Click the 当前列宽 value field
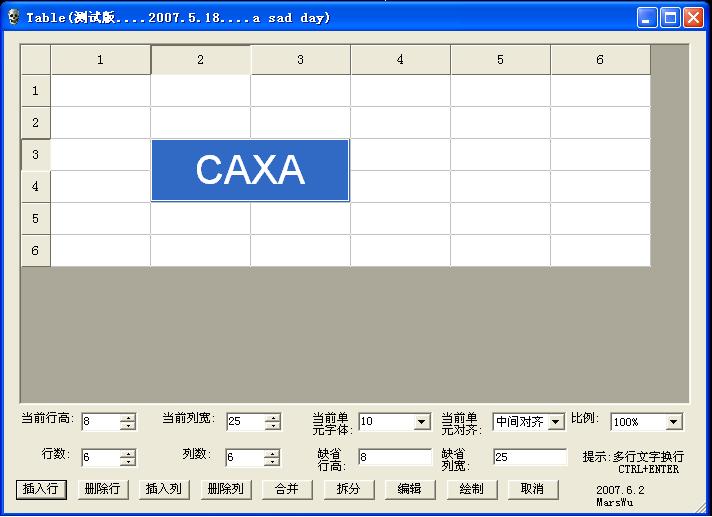 (x=246, y=422)
